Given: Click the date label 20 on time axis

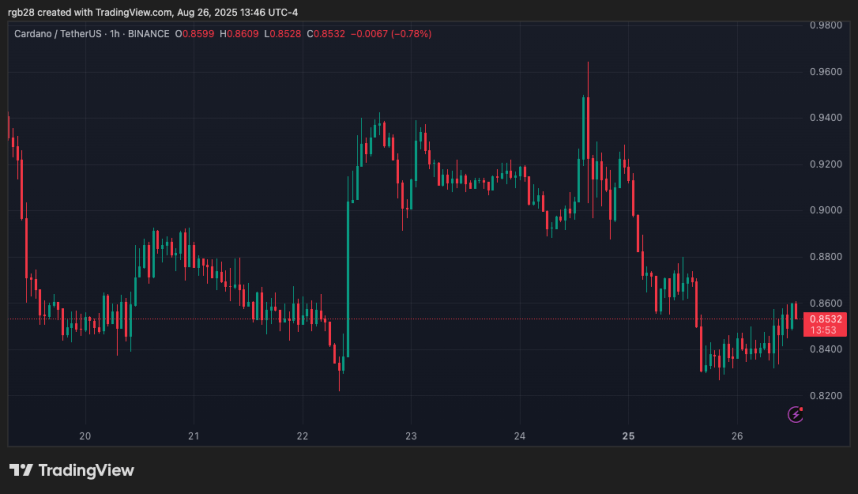Looking at the screenshot, I should point(85,436).
